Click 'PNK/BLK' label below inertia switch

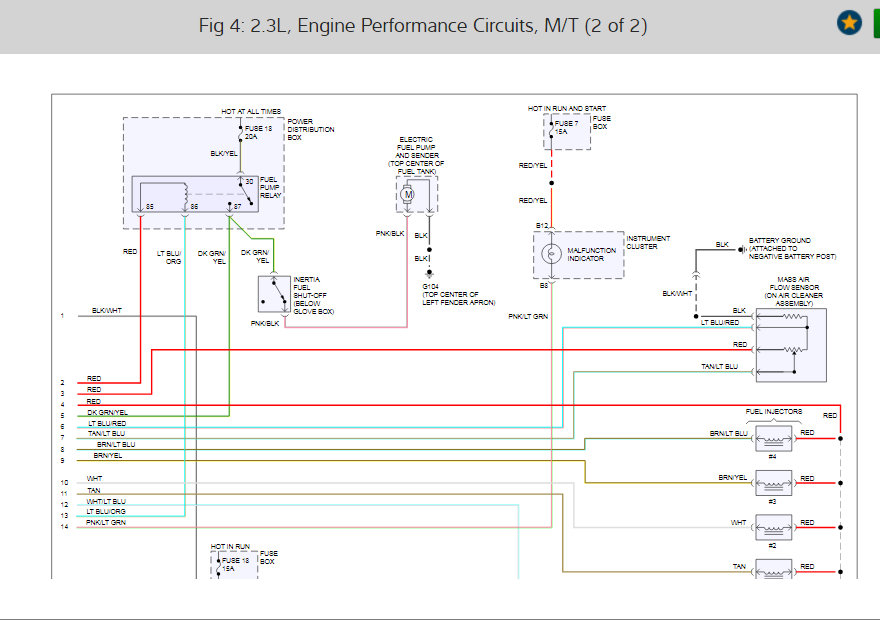[x=265, y=324]
